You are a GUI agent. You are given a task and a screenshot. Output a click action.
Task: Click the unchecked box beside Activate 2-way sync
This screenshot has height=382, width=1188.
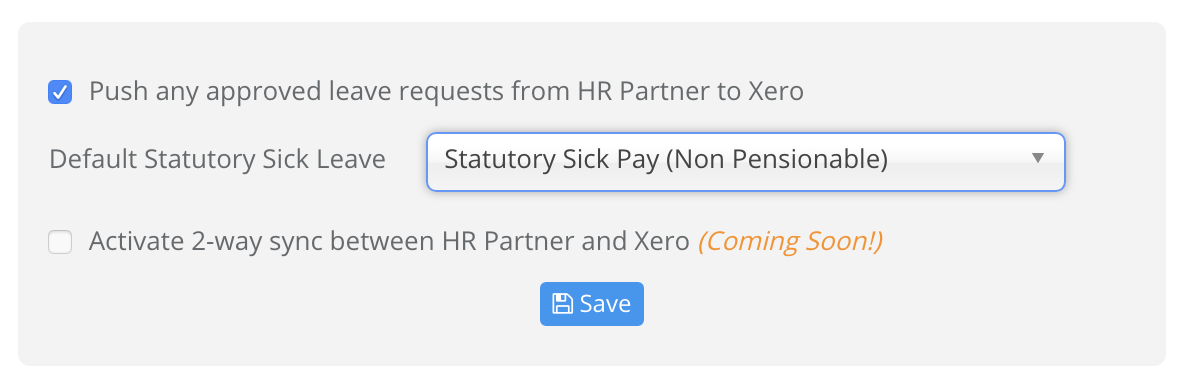(x=60, y=243)
